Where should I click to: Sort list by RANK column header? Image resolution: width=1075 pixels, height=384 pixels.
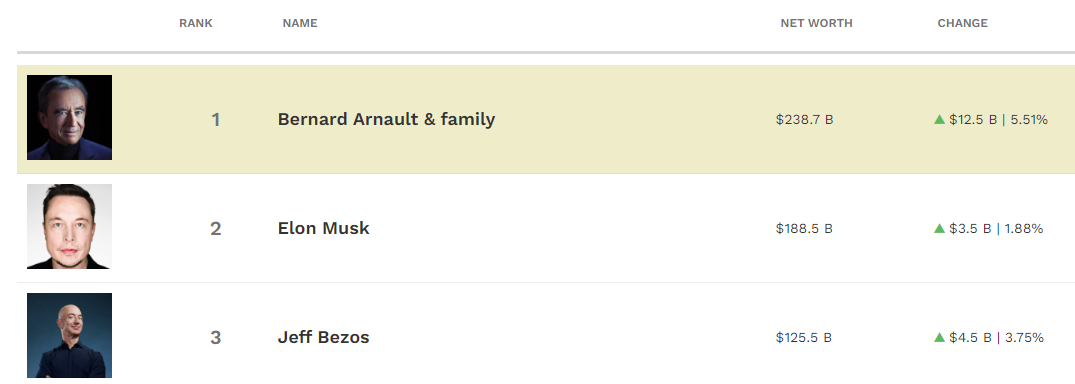click(x=196, y=23)
